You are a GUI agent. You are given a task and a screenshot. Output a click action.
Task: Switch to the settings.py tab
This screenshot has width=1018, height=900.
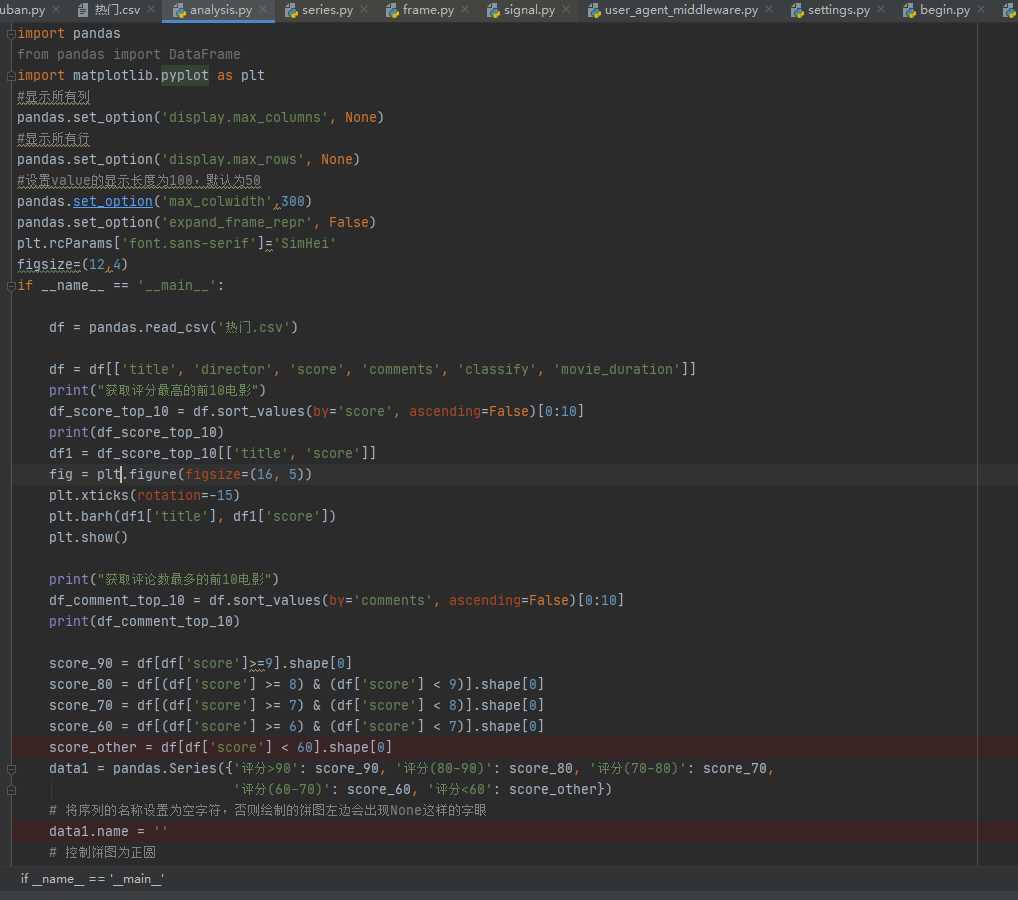(x=837, y=11)
